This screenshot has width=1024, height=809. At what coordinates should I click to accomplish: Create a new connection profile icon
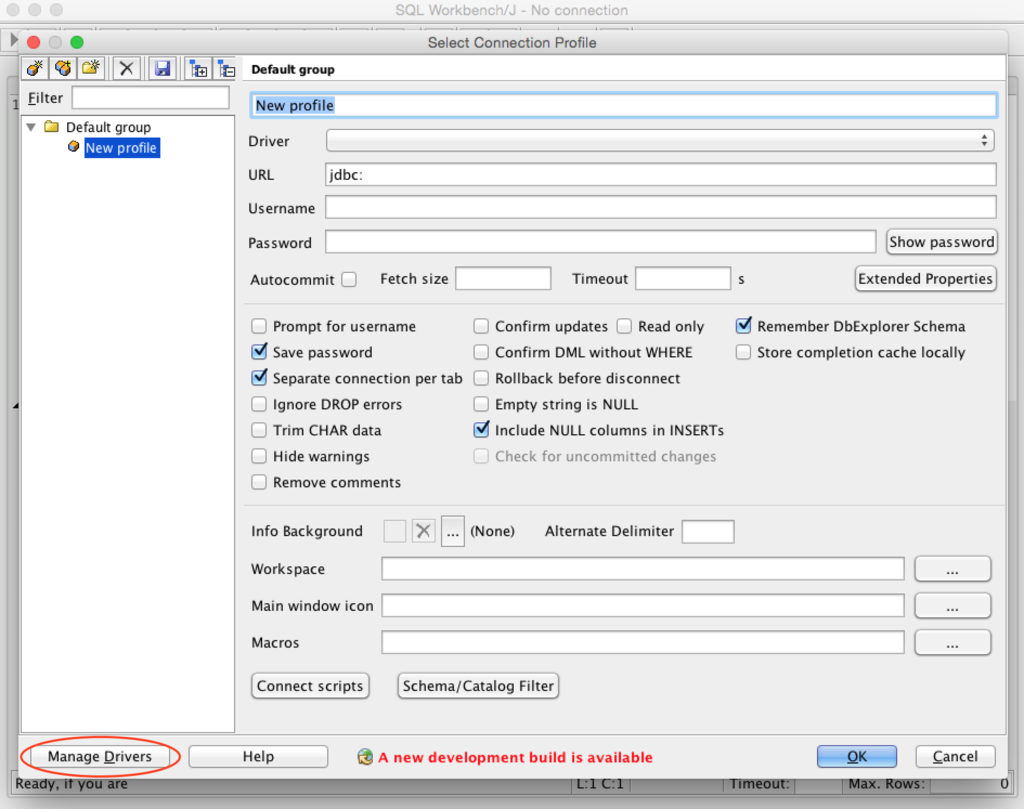click(x=35, y=68)
